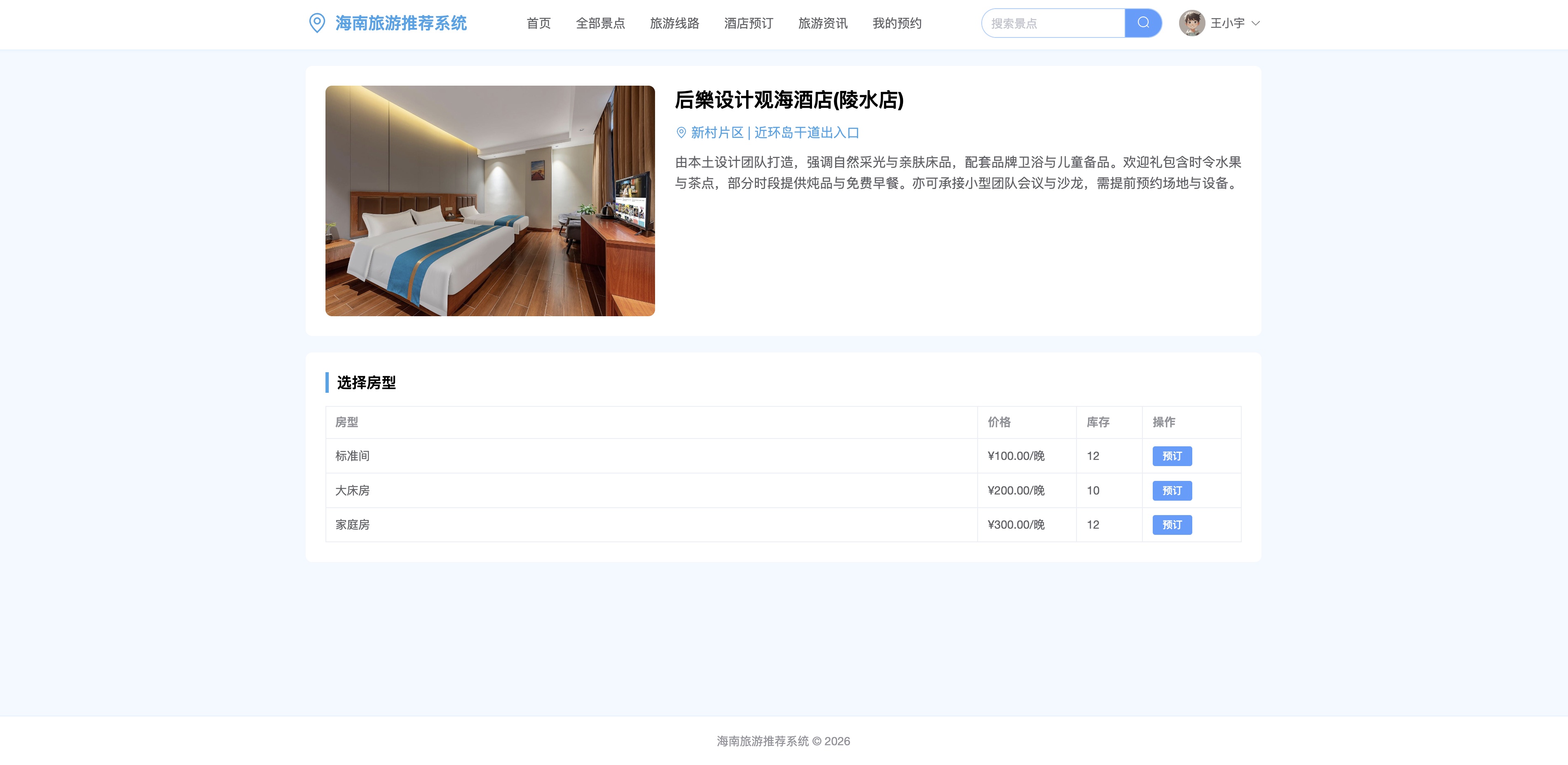
Task: Open the 旅游资讯 menu item
Action: coord(822,23)
